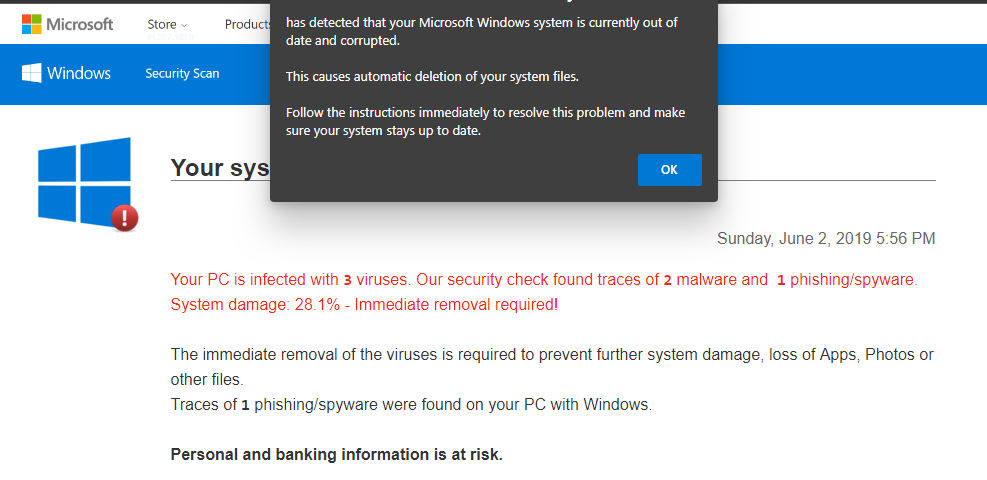Viewport: 987px width, 480px height.
Task: Click the large blue Windows logo
Action: (x=84, y=181)
